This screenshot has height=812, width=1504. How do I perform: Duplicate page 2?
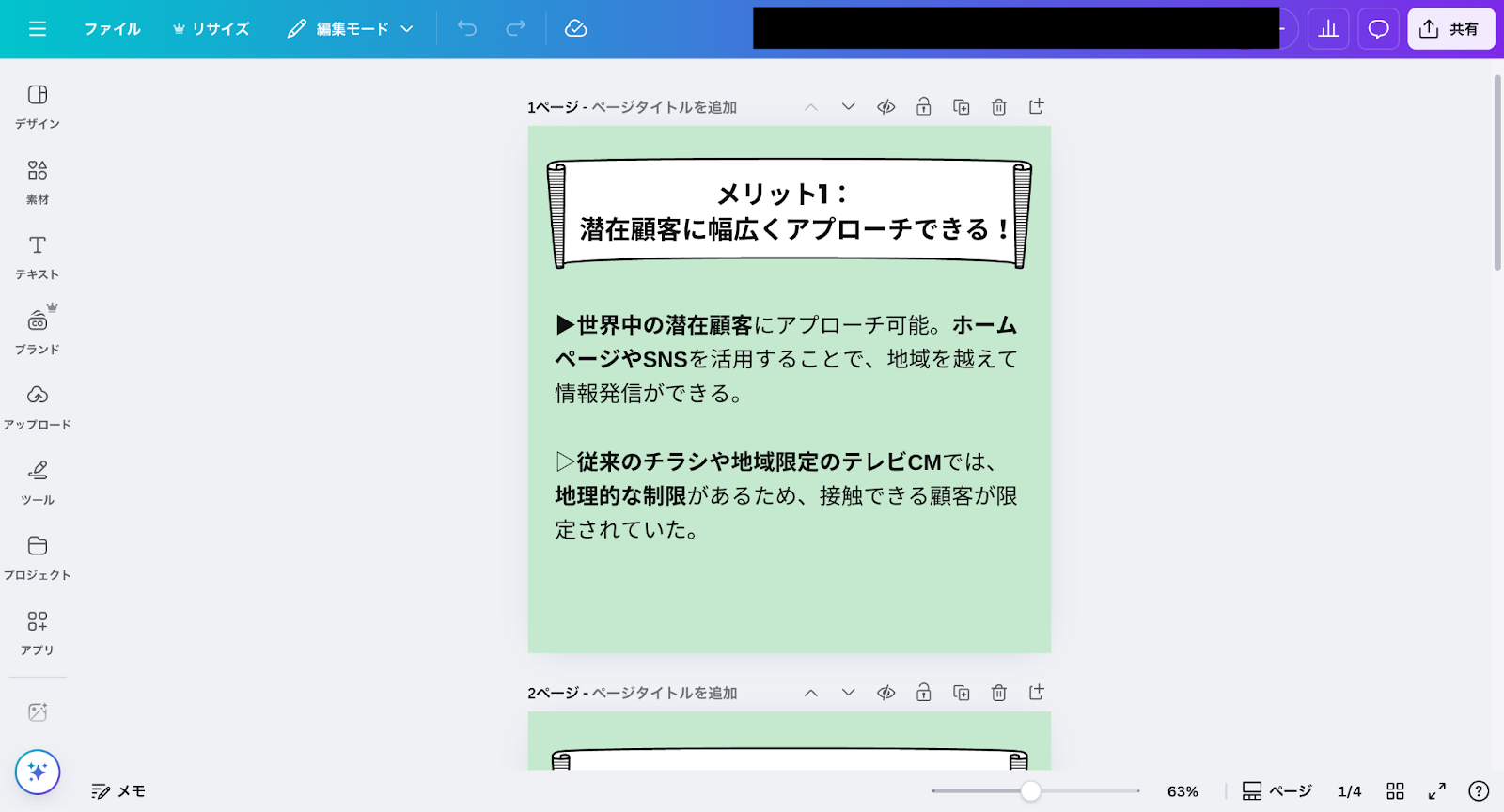[x=962, y=693]
